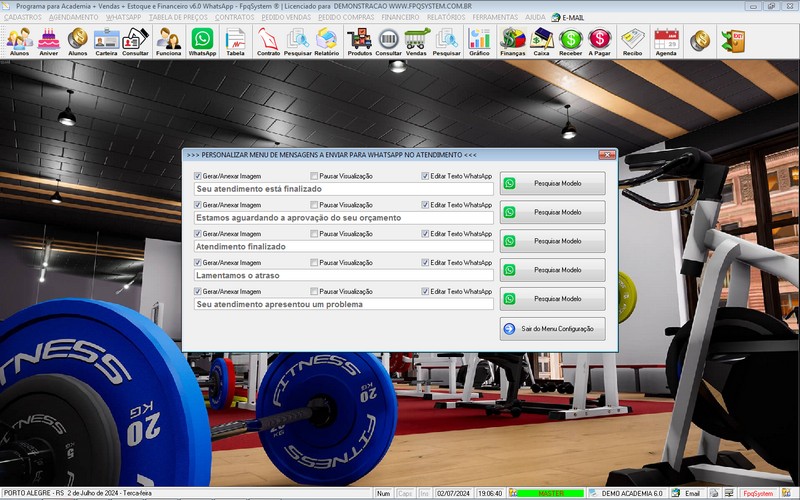
Task: Open the Carteira ID card icon
Action: pyautogui.click(x=106, y=41)
